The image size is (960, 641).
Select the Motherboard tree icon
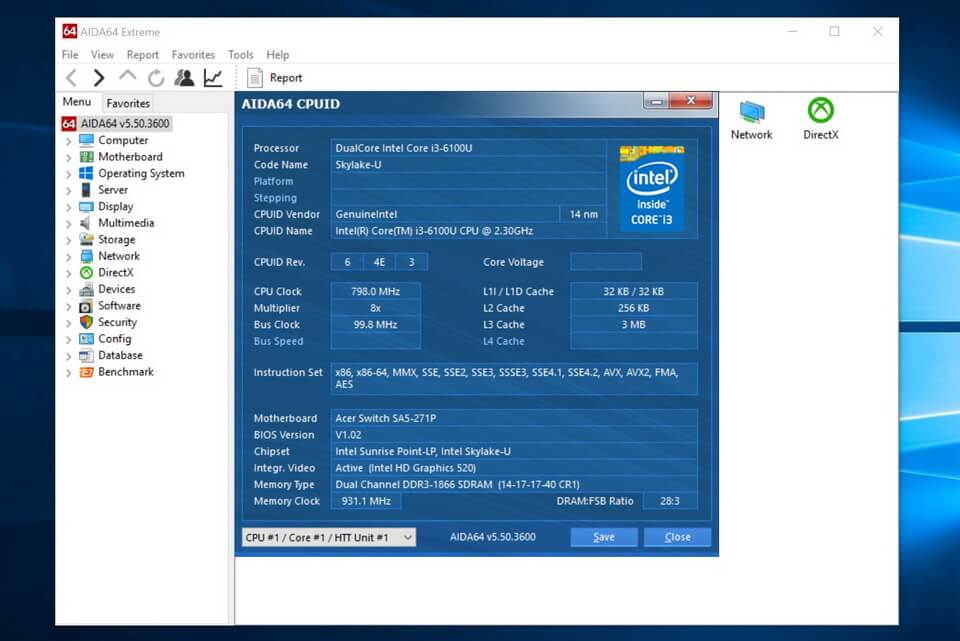pyautogui.click(x=86, y=157)
